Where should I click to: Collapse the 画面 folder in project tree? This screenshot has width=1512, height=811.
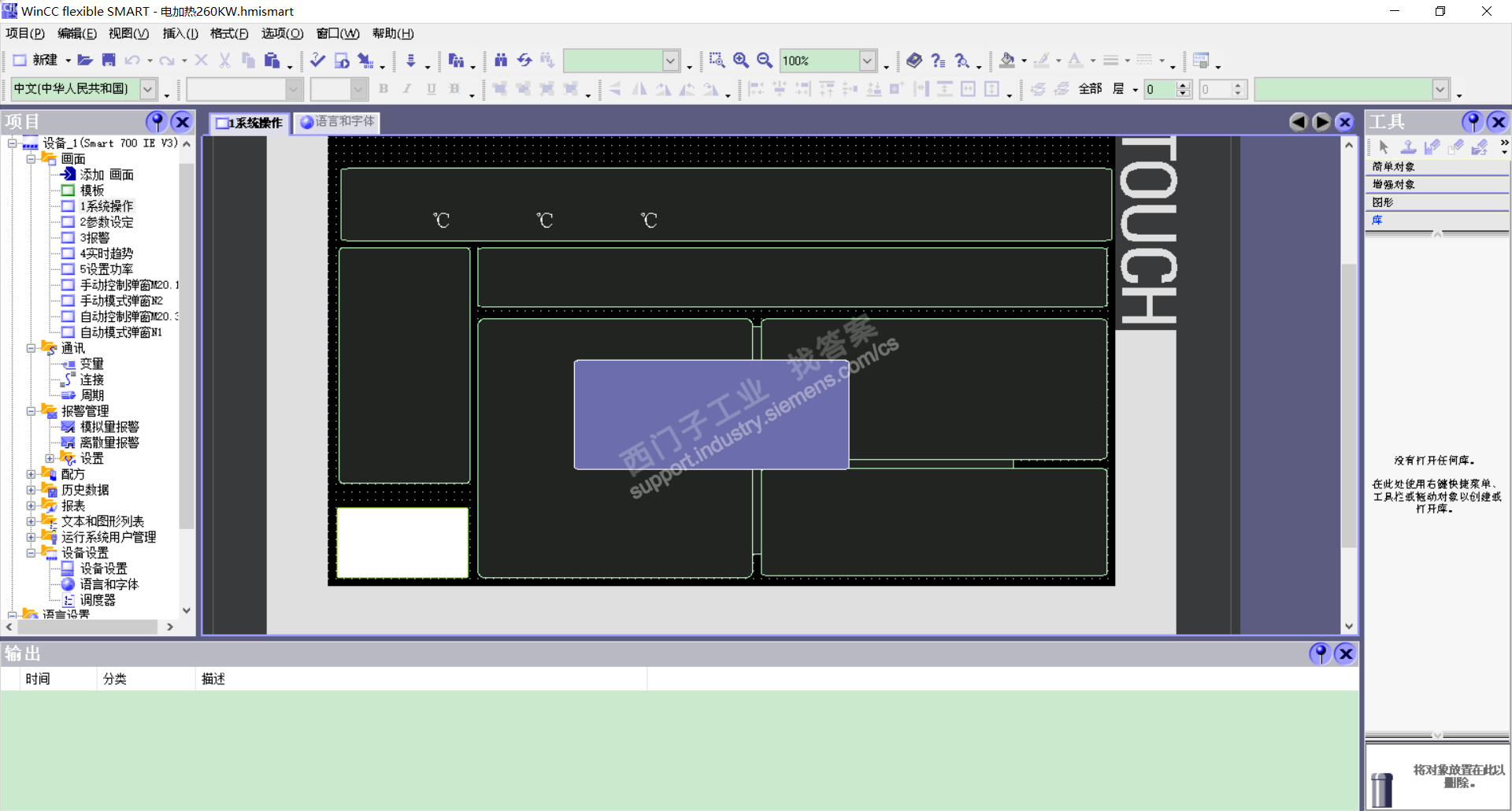[31, 159]
